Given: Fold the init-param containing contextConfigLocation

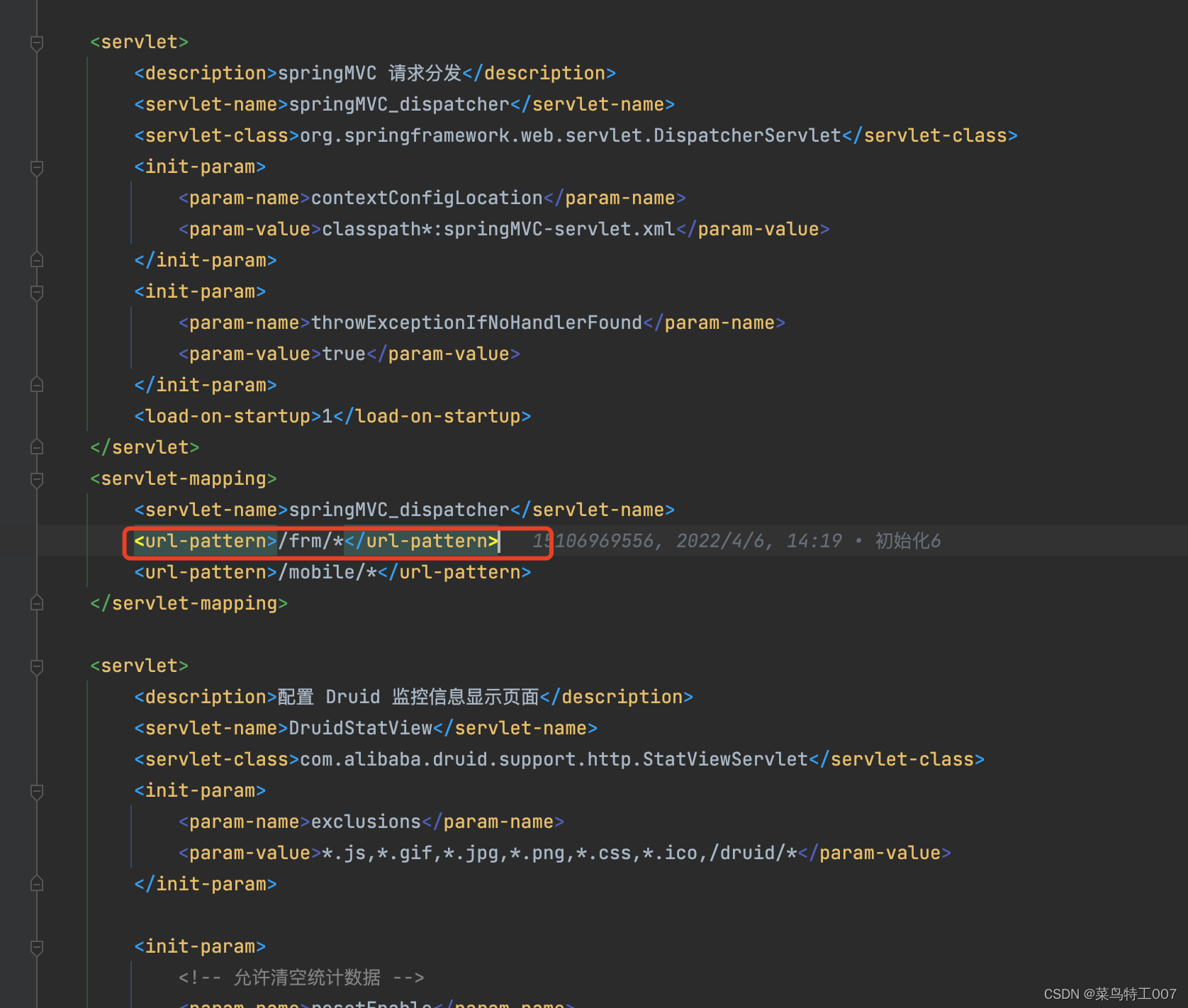Looking at the screenshot, I should pyautogui.click(x=37, y=167).
